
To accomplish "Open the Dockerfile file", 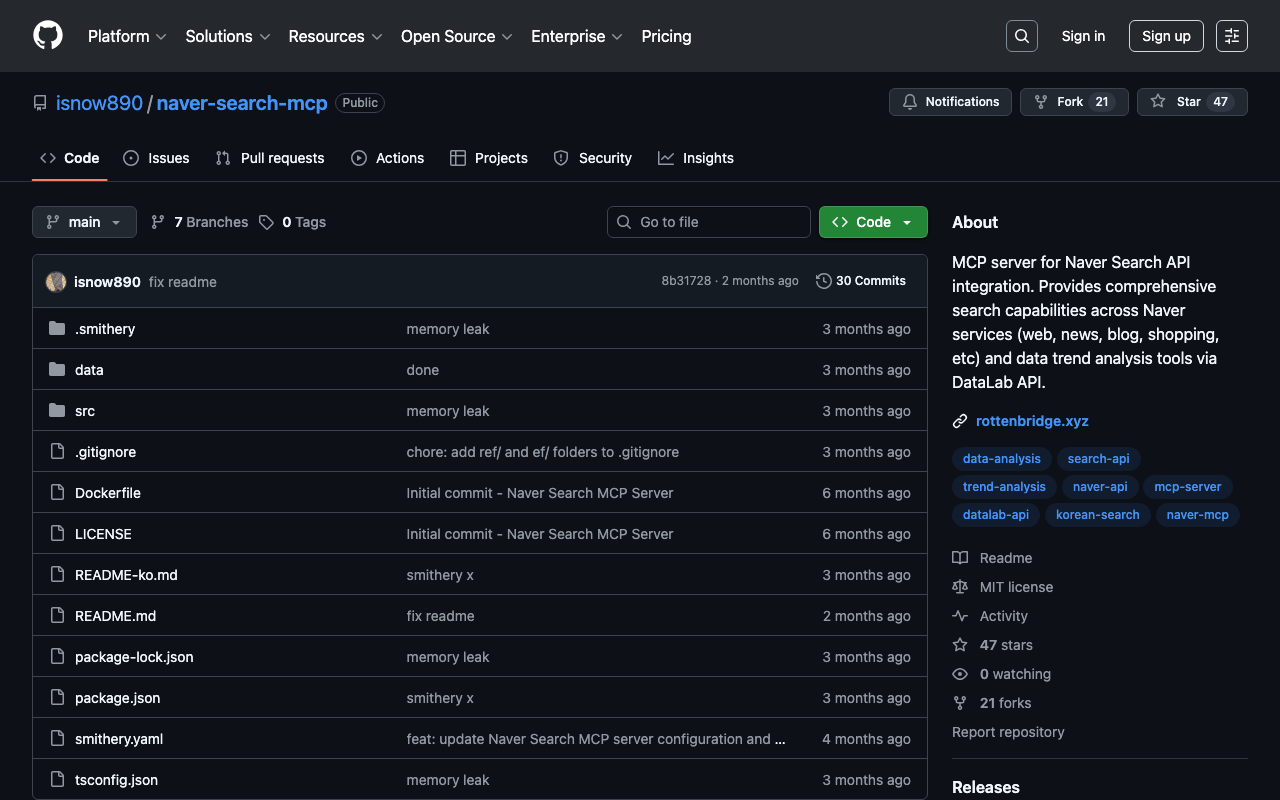I will click(107, 493).
